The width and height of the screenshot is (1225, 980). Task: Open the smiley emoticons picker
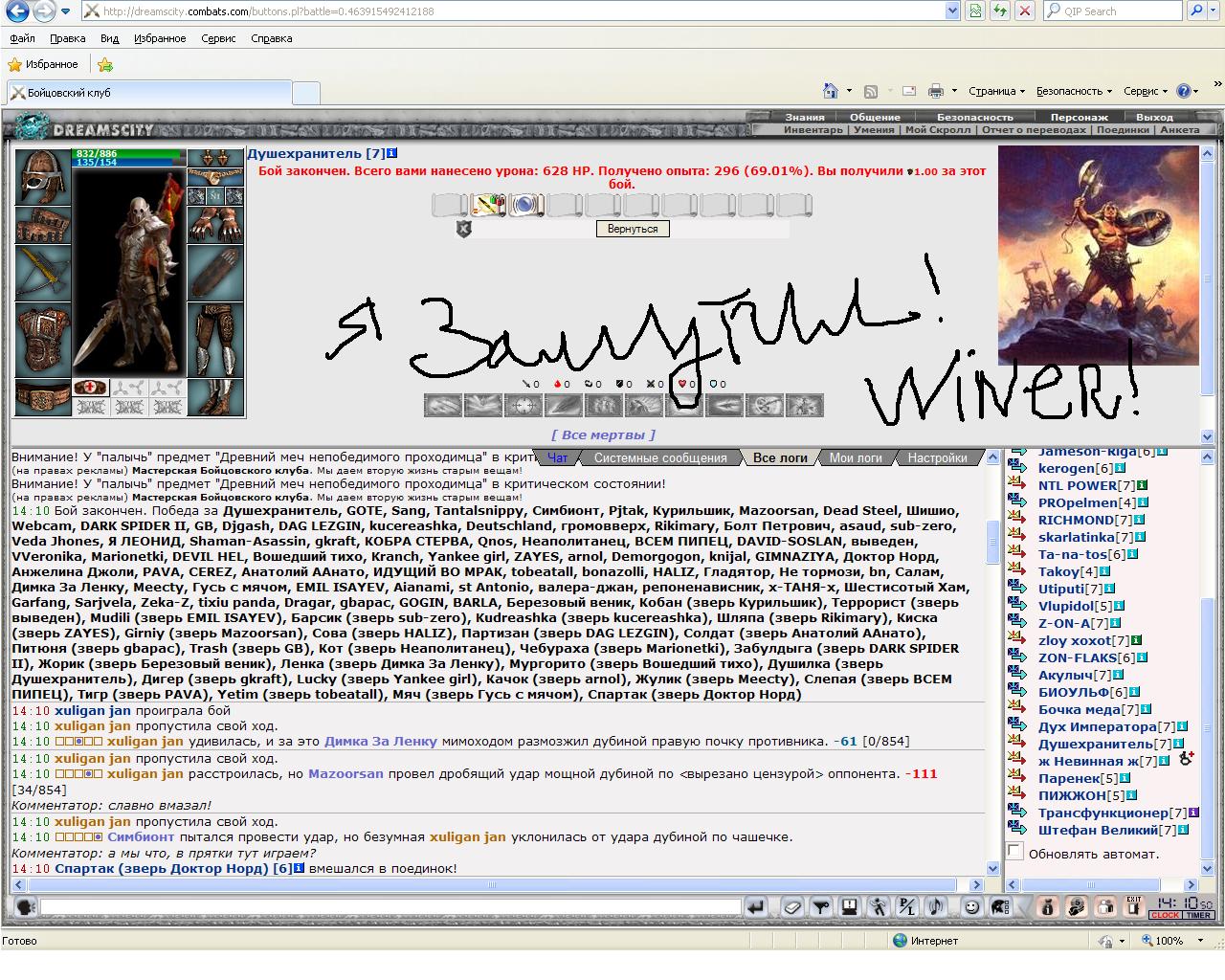point(970,906)
